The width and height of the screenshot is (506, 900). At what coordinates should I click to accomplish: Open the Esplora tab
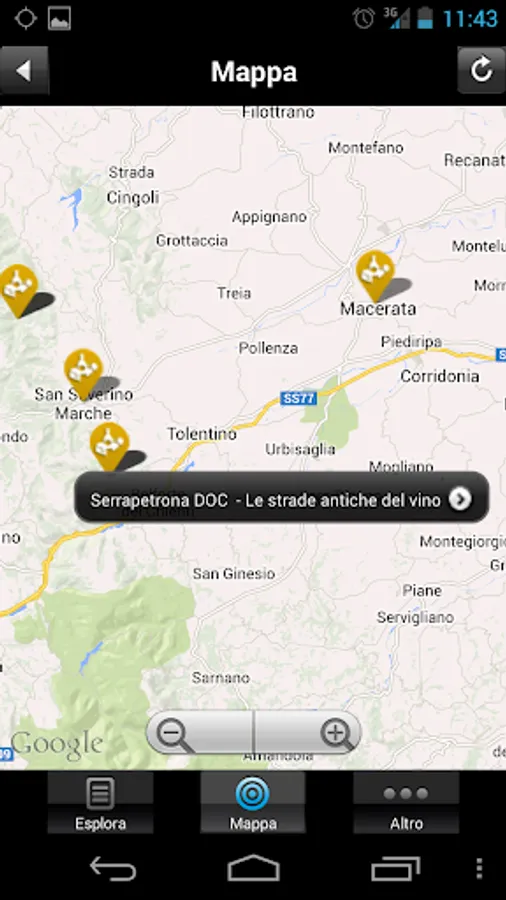[x=100, y=802]
